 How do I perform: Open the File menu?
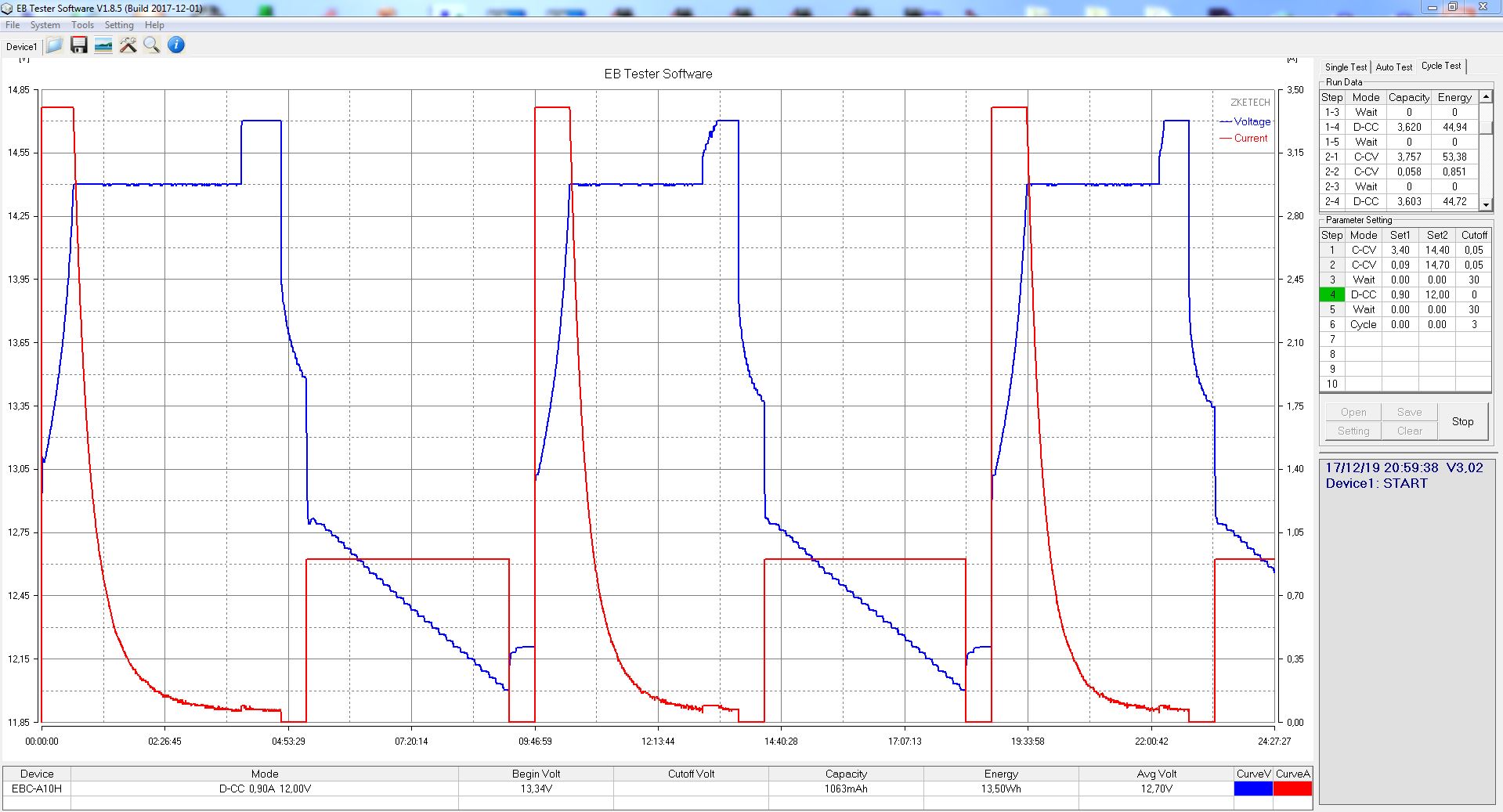click(13, 25)
